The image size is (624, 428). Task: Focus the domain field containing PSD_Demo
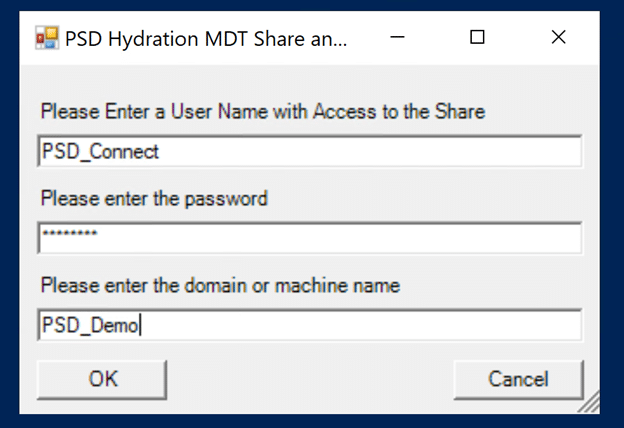310,325
